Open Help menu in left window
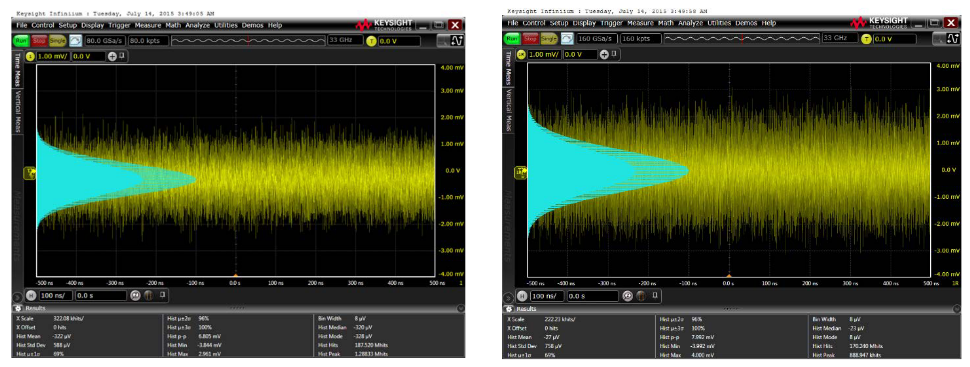 click(275, 25)
